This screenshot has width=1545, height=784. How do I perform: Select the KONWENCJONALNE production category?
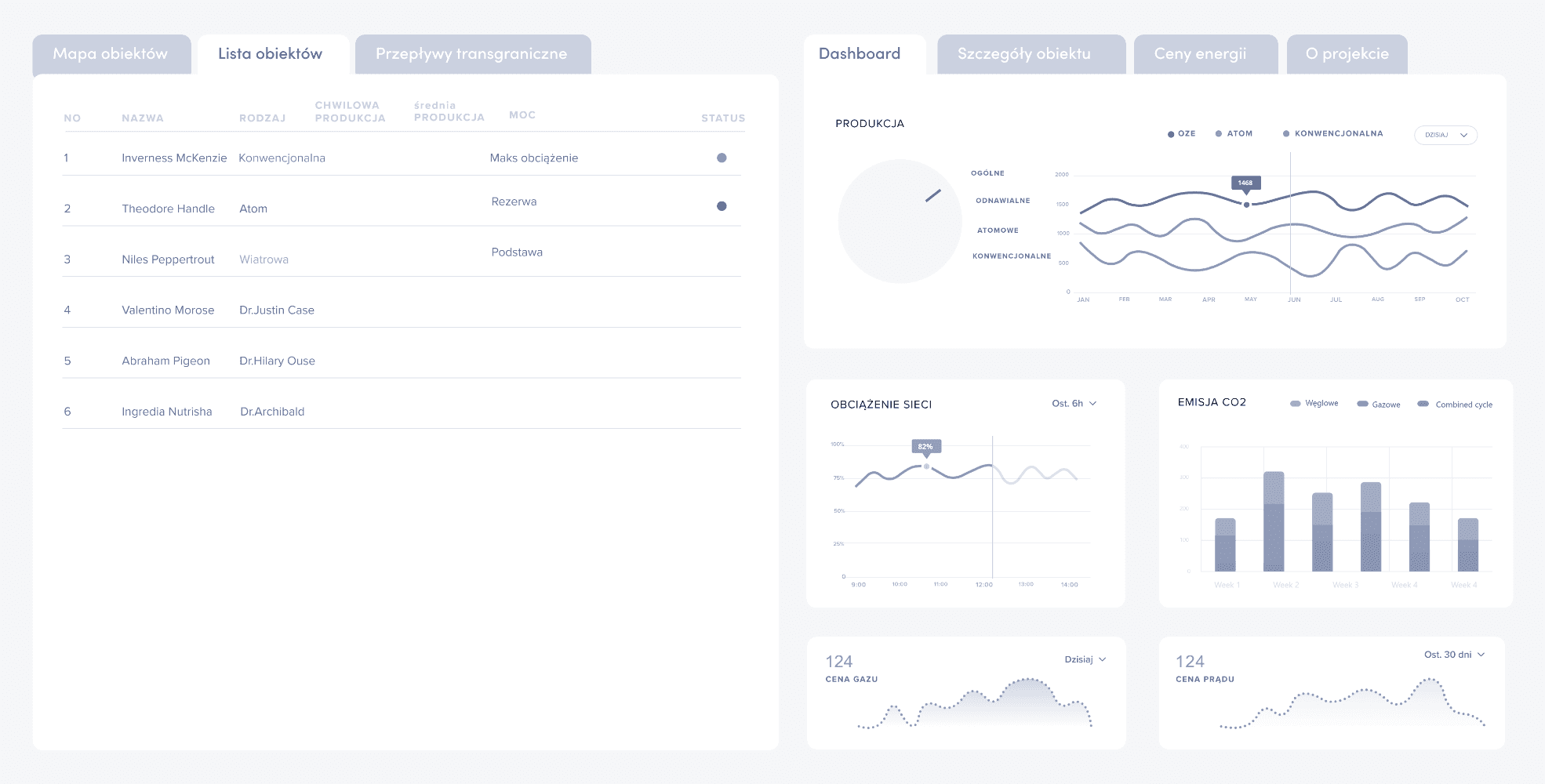1012,256
